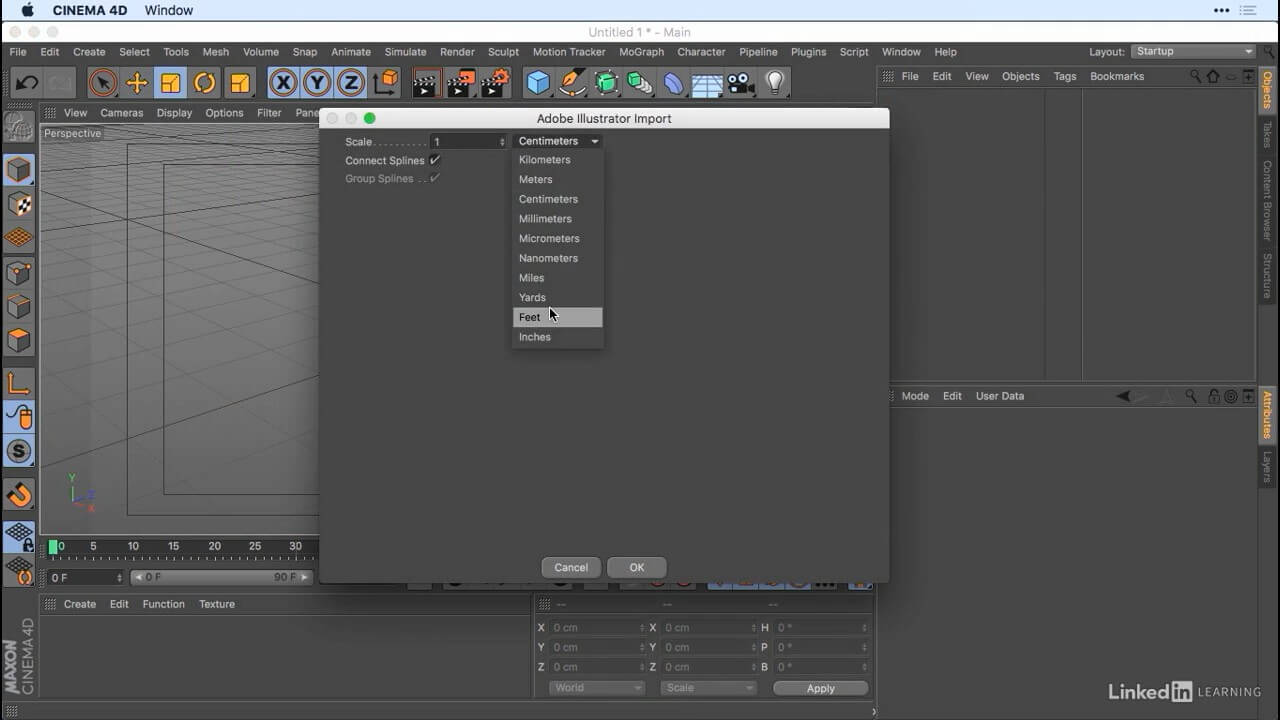This screenshot has width=1280, height=720.
Task: Toggle the X axis lock
Action: [x=283, y=83]
